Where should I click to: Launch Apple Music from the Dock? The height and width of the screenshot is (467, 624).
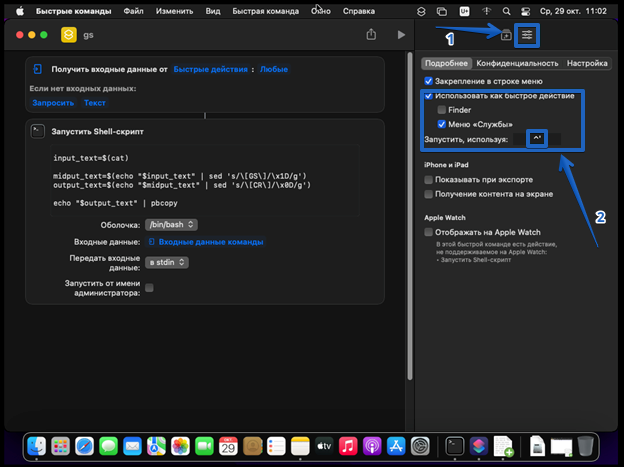[x=347, y=444]
